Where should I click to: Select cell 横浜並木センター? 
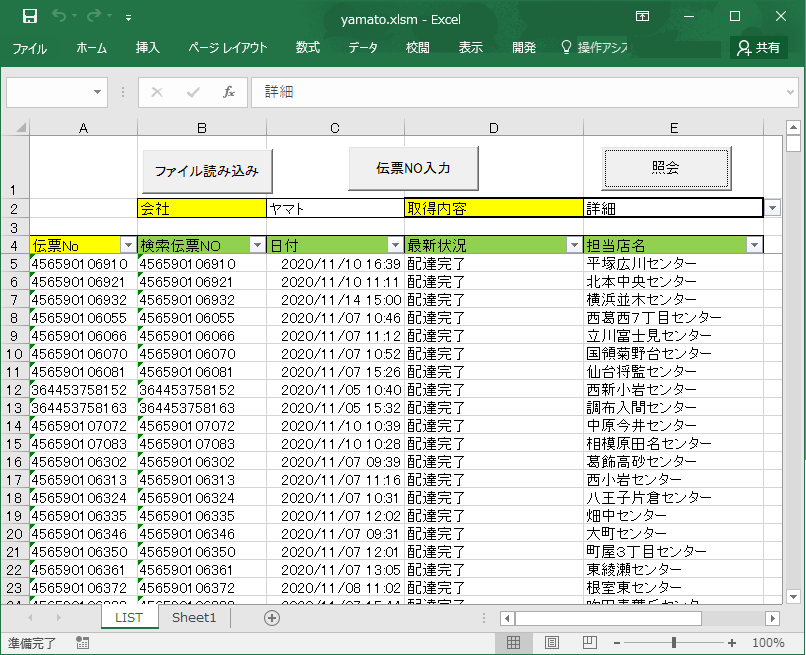(673, 300)
